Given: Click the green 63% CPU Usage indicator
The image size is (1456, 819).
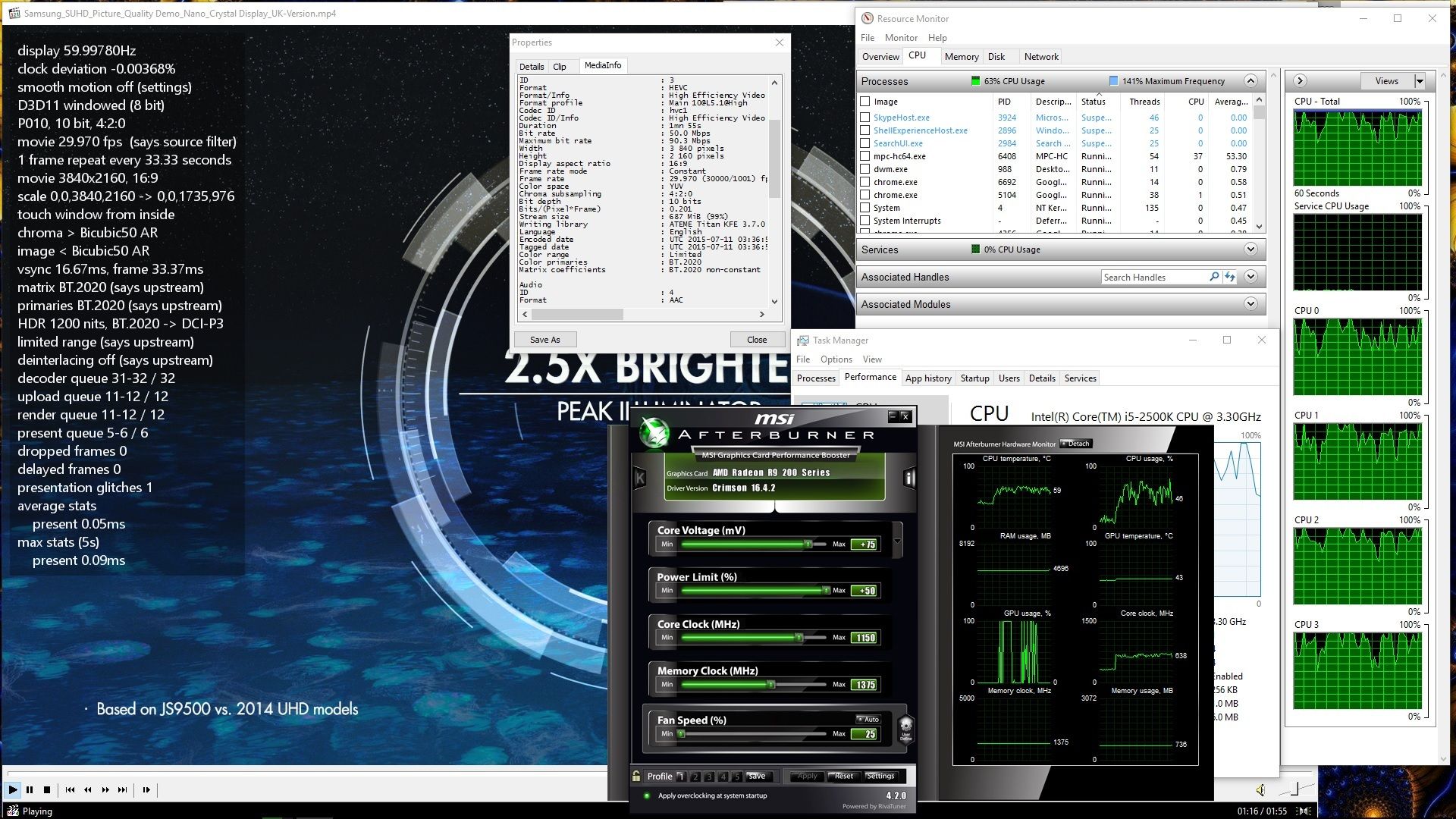Looking at the screenshot, I should 976,81.
